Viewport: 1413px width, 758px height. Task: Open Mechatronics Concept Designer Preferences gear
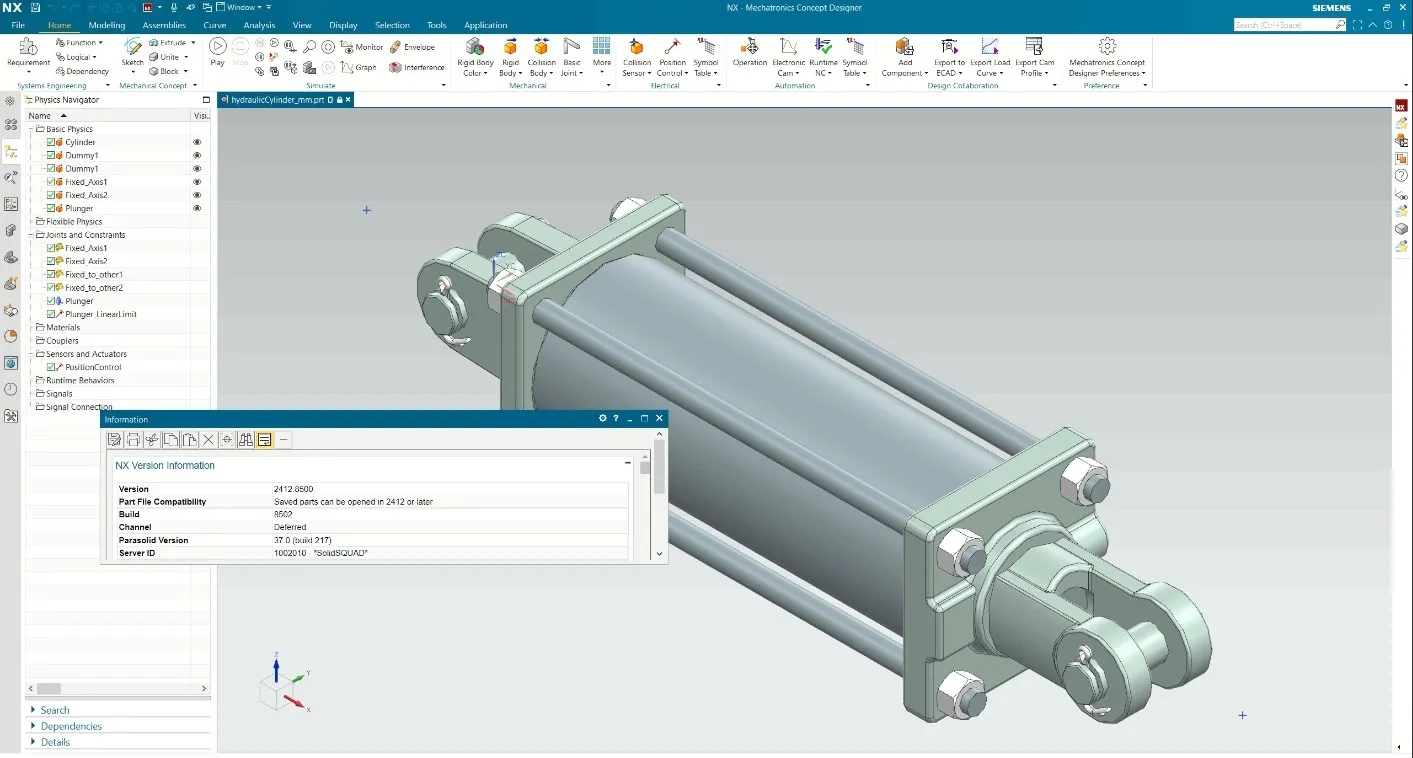1107,46
